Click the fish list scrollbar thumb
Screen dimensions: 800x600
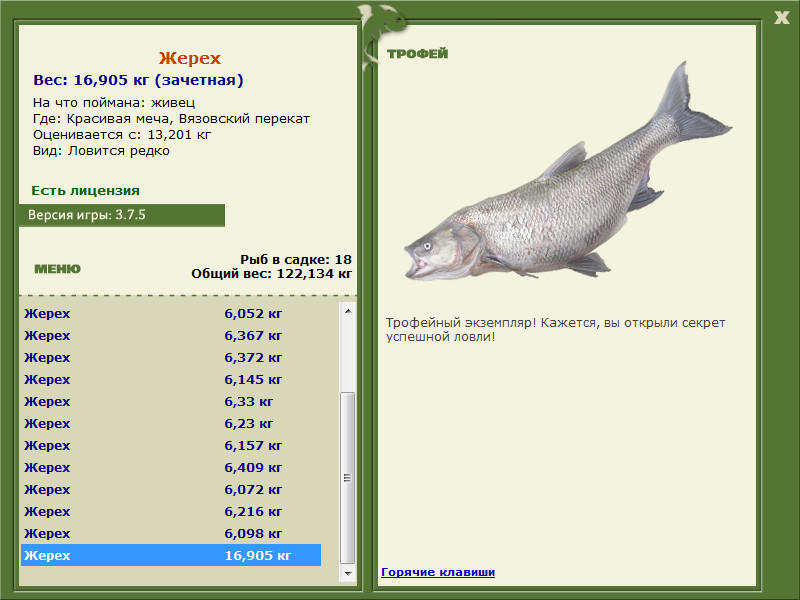pyautogui.click(x=347, y=478)
